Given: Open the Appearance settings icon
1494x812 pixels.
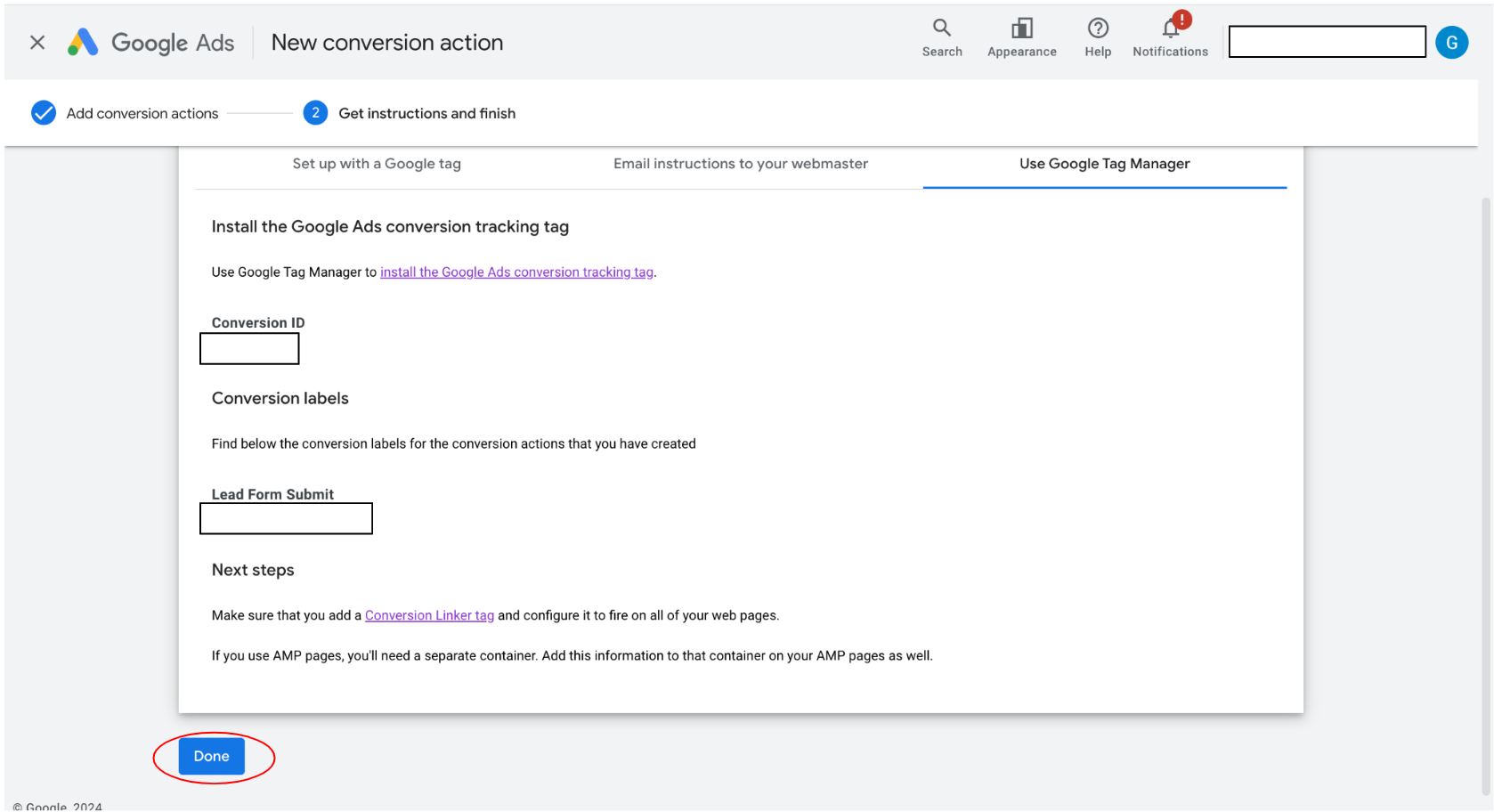Looking at the screenshot, I should [1021, 28].
